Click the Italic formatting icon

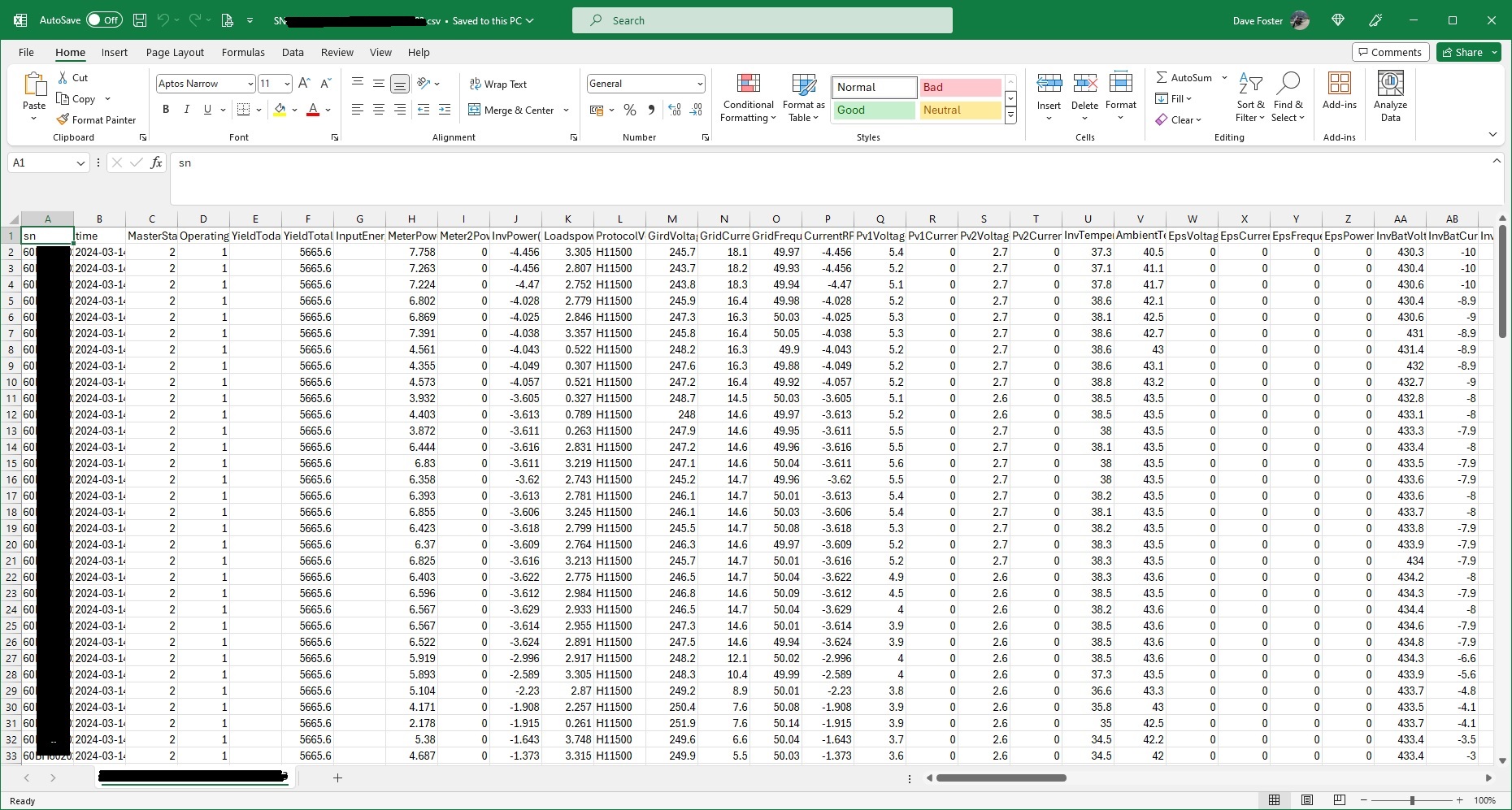(x=187, y=110)
